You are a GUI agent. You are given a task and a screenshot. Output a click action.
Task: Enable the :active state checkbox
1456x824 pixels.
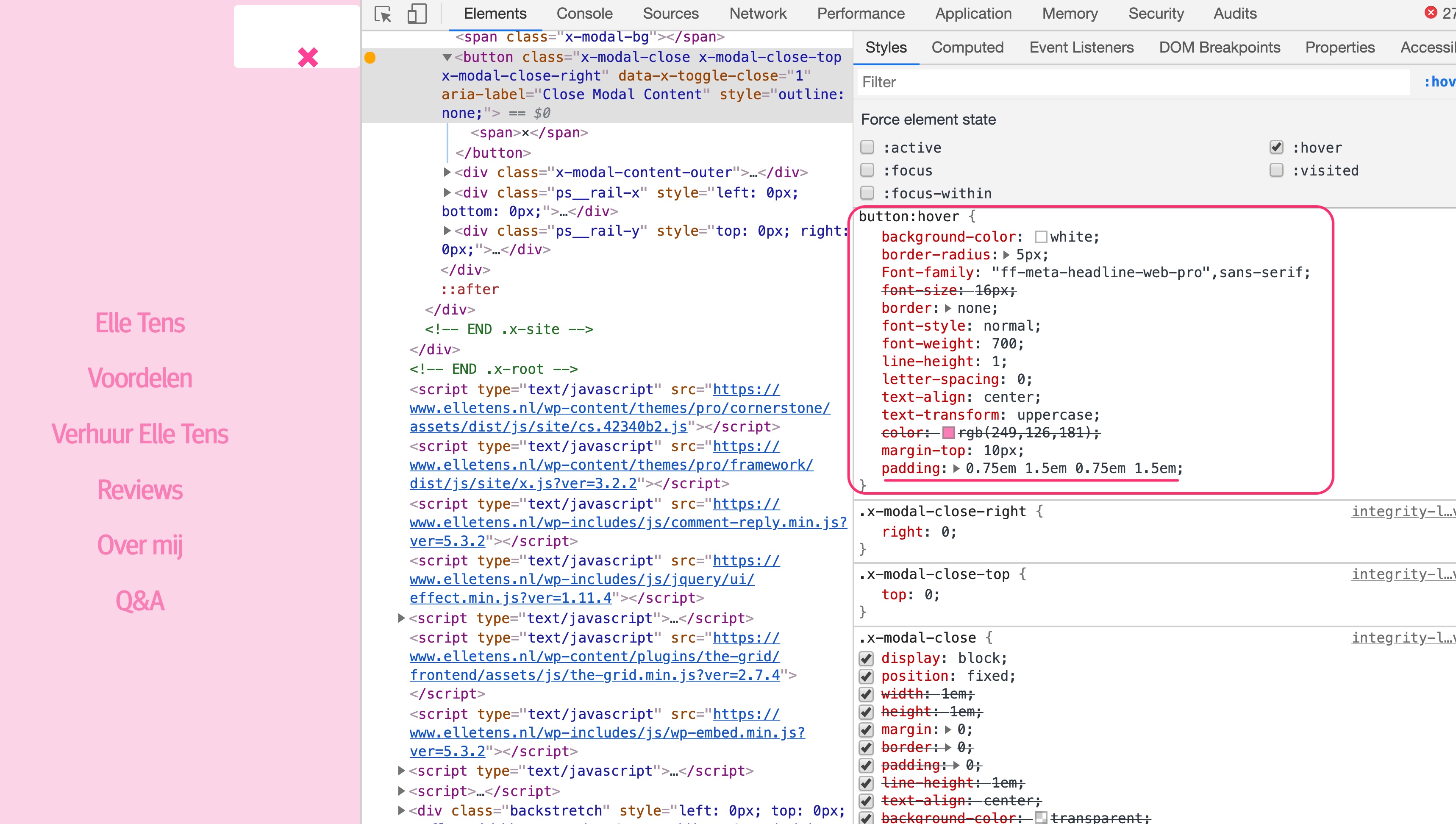click(867, 147)
